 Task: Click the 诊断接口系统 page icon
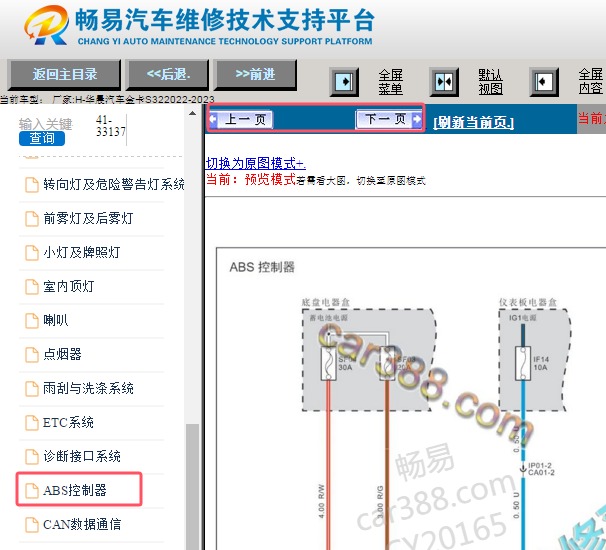click(x=32, y=456)
